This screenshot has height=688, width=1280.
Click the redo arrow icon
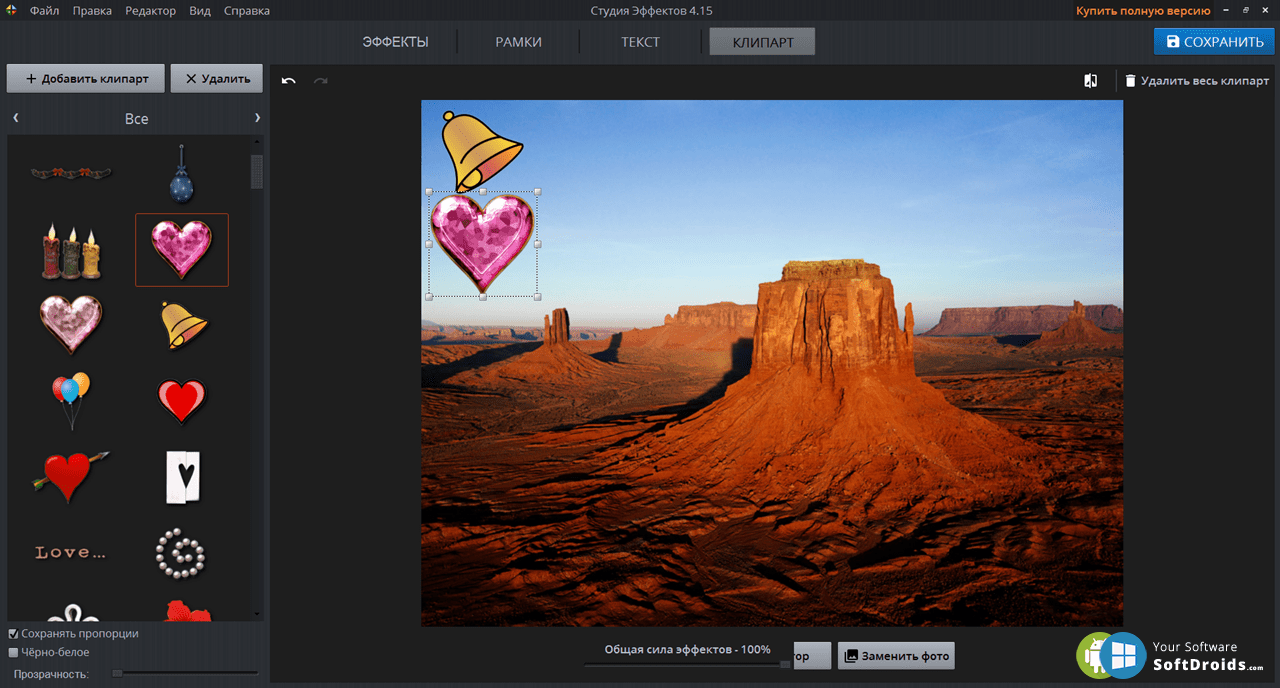tap(320, 80)
